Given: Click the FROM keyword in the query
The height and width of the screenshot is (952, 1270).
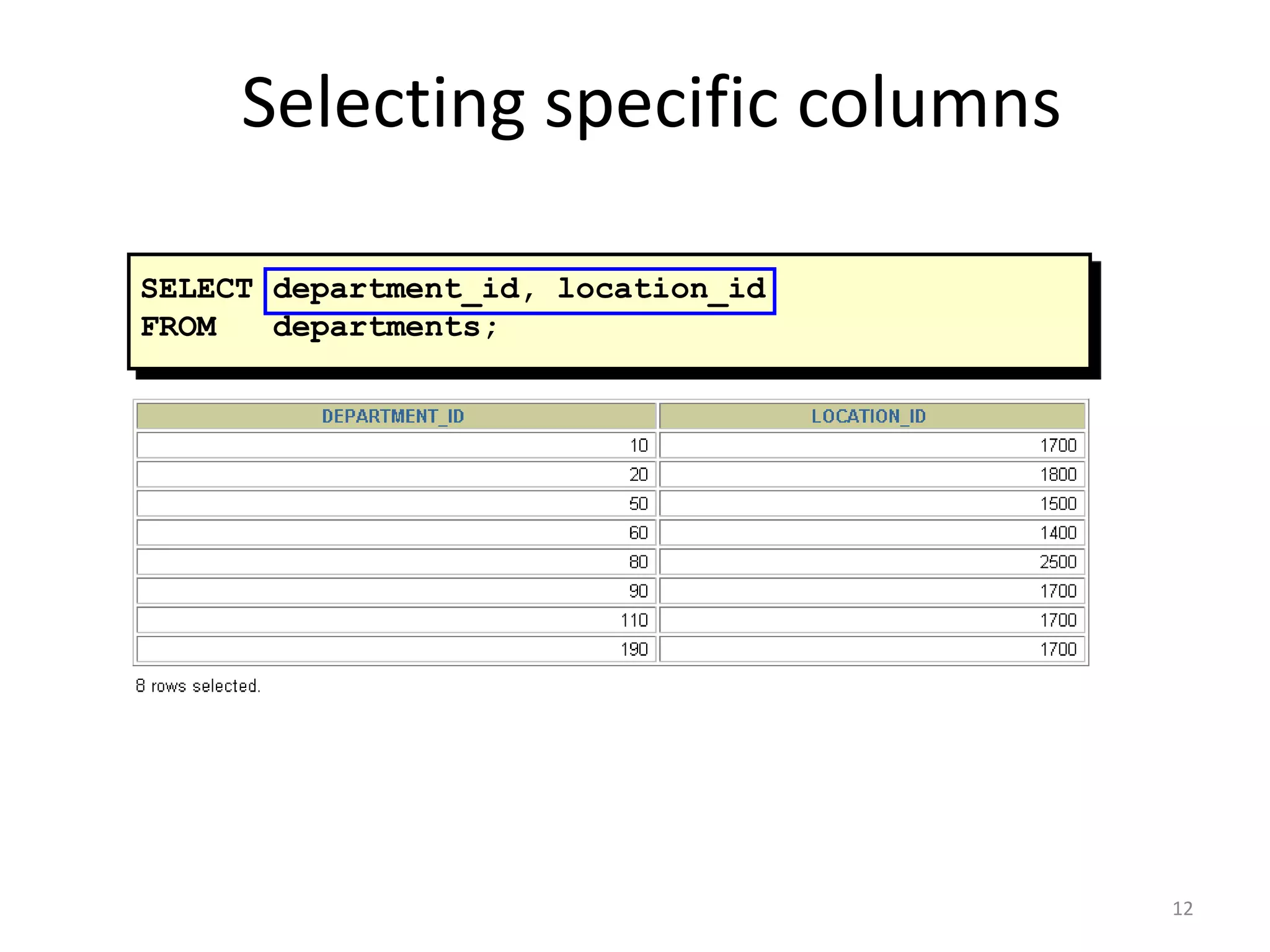Looking at the screenshot, I should [x=179, y=327].
